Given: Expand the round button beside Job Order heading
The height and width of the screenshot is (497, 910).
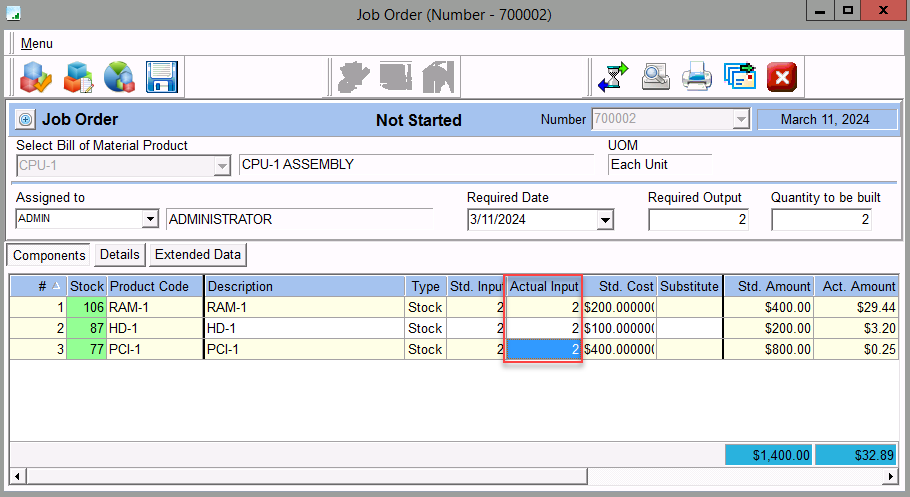Looking at the screenshot, I should [x=26, y=120].
